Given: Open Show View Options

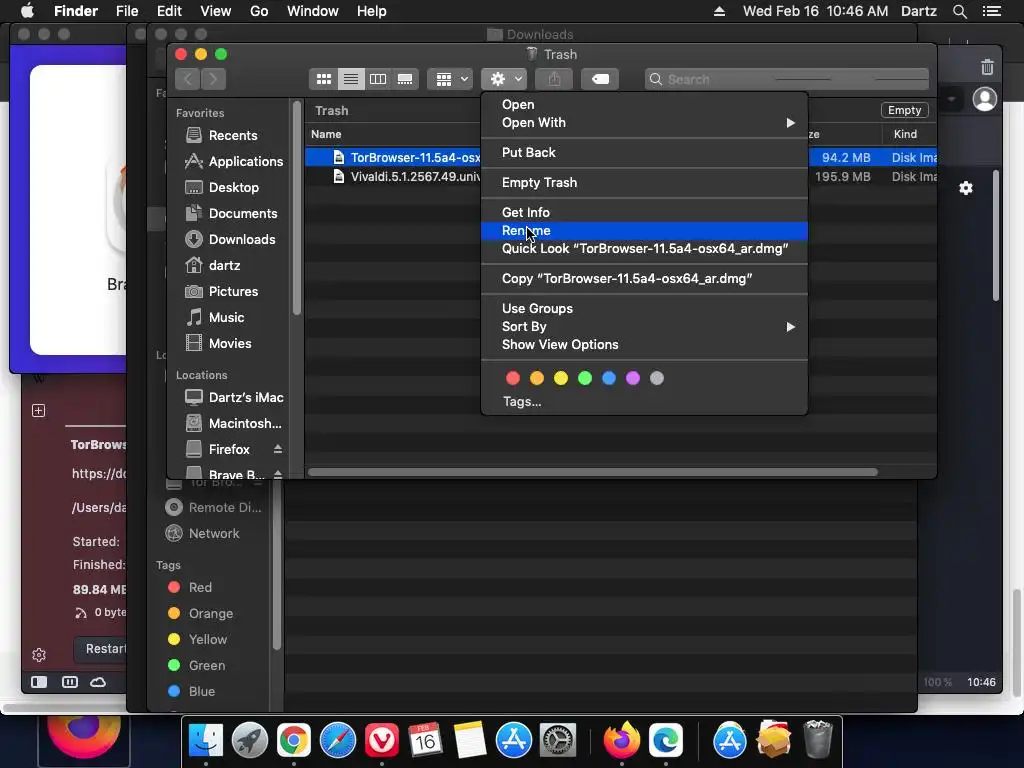Looking at the screenshot, I should pyautogui.click(x=644, y=345).
